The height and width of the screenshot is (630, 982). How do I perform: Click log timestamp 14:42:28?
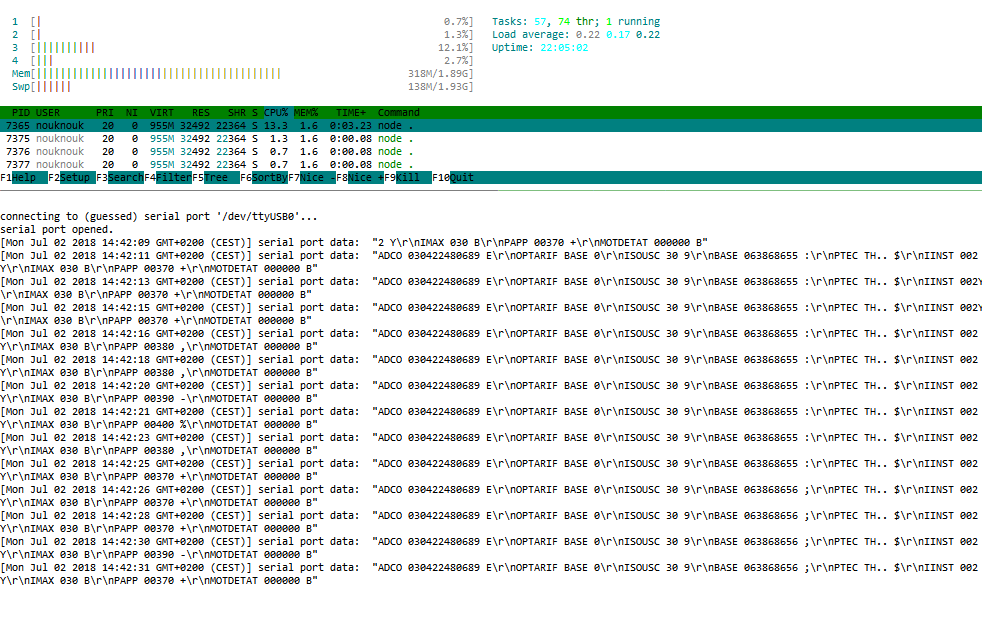pyautogui.click(x=126, y=515)
